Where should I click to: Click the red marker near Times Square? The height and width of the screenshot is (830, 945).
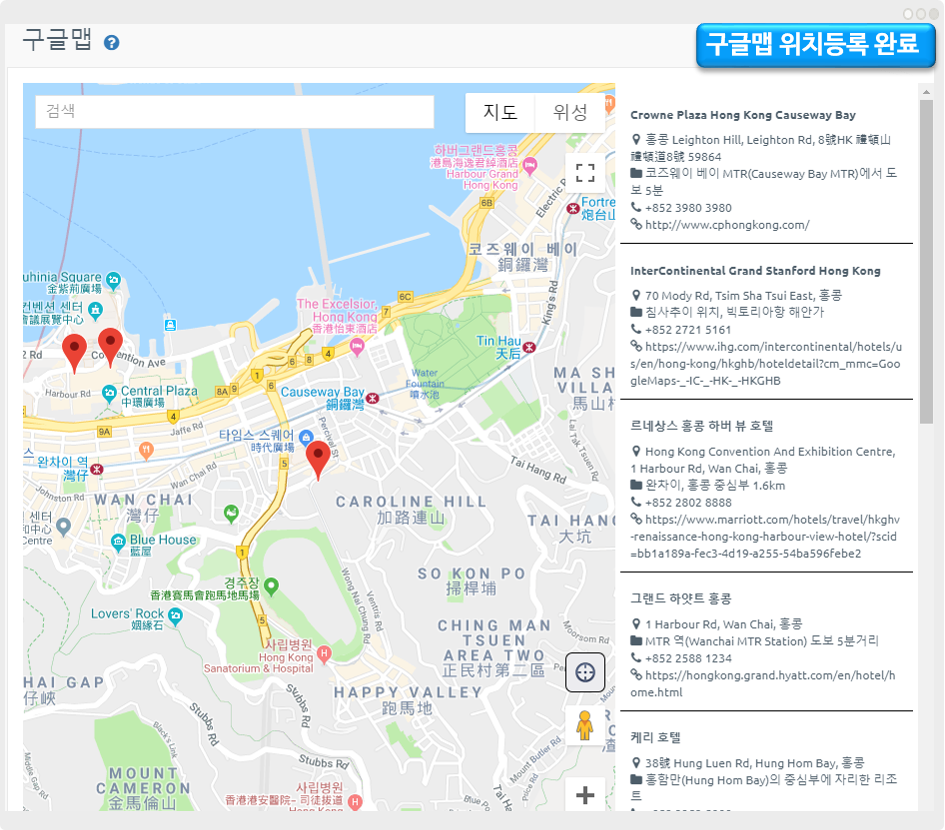(x=318, y=459)
